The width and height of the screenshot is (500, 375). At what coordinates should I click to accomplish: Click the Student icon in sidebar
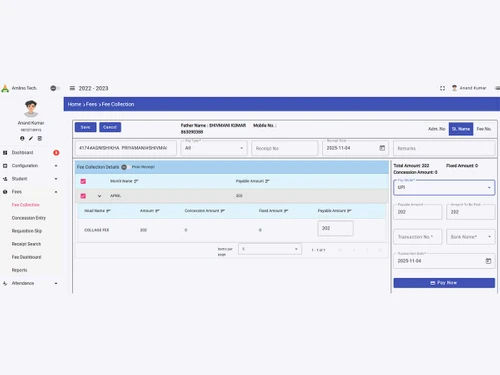click(5, 179)
